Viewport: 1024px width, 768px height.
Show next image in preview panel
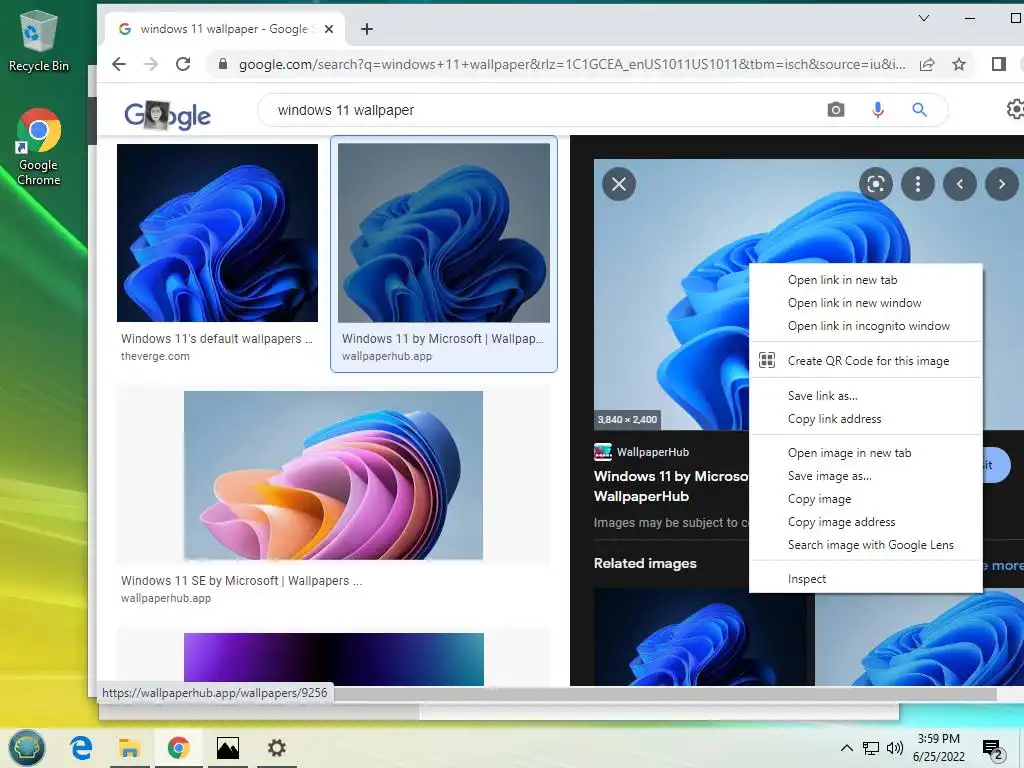[x=1002, y=184]
